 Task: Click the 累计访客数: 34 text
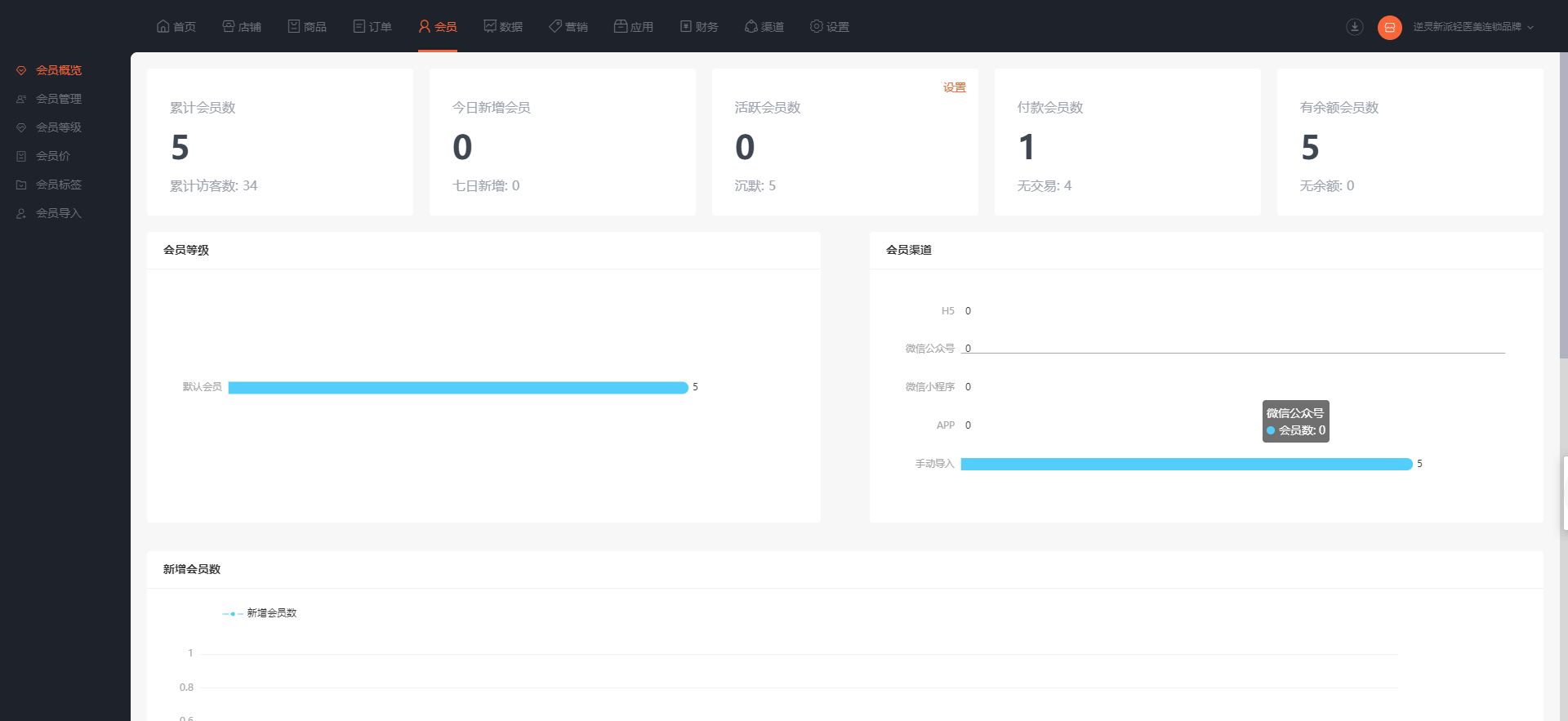(x=213, y=186)
